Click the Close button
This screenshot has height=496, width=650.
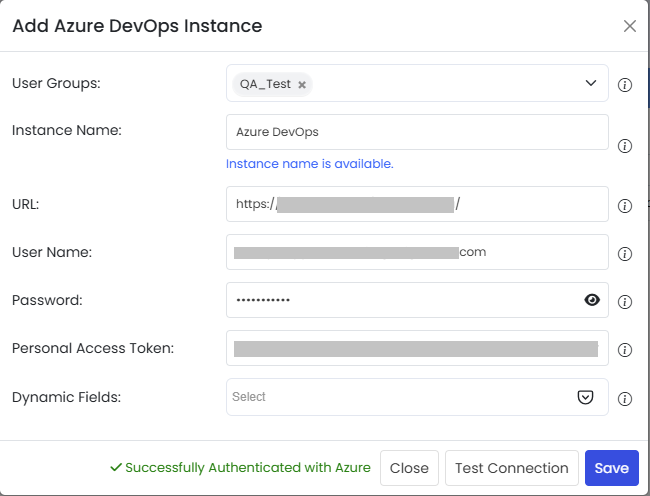point(409,468)
